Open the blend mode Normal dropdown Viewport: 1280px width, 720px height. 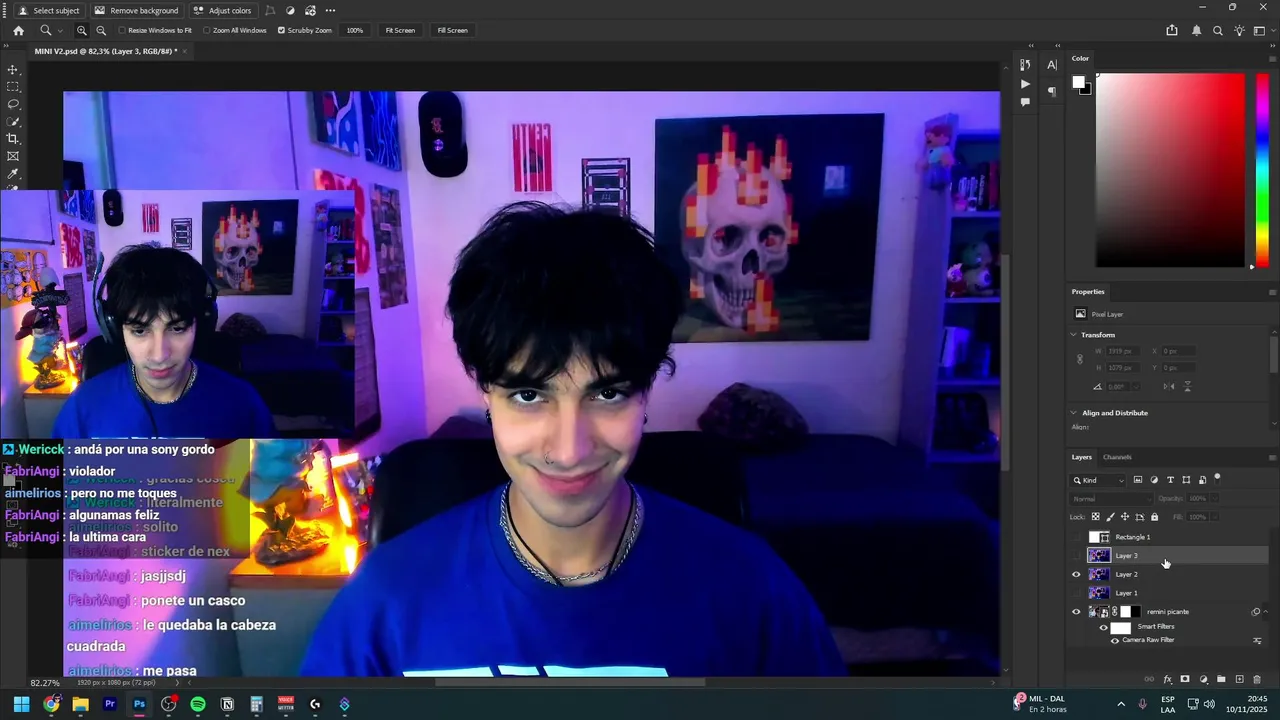(x=1111, y=499)
